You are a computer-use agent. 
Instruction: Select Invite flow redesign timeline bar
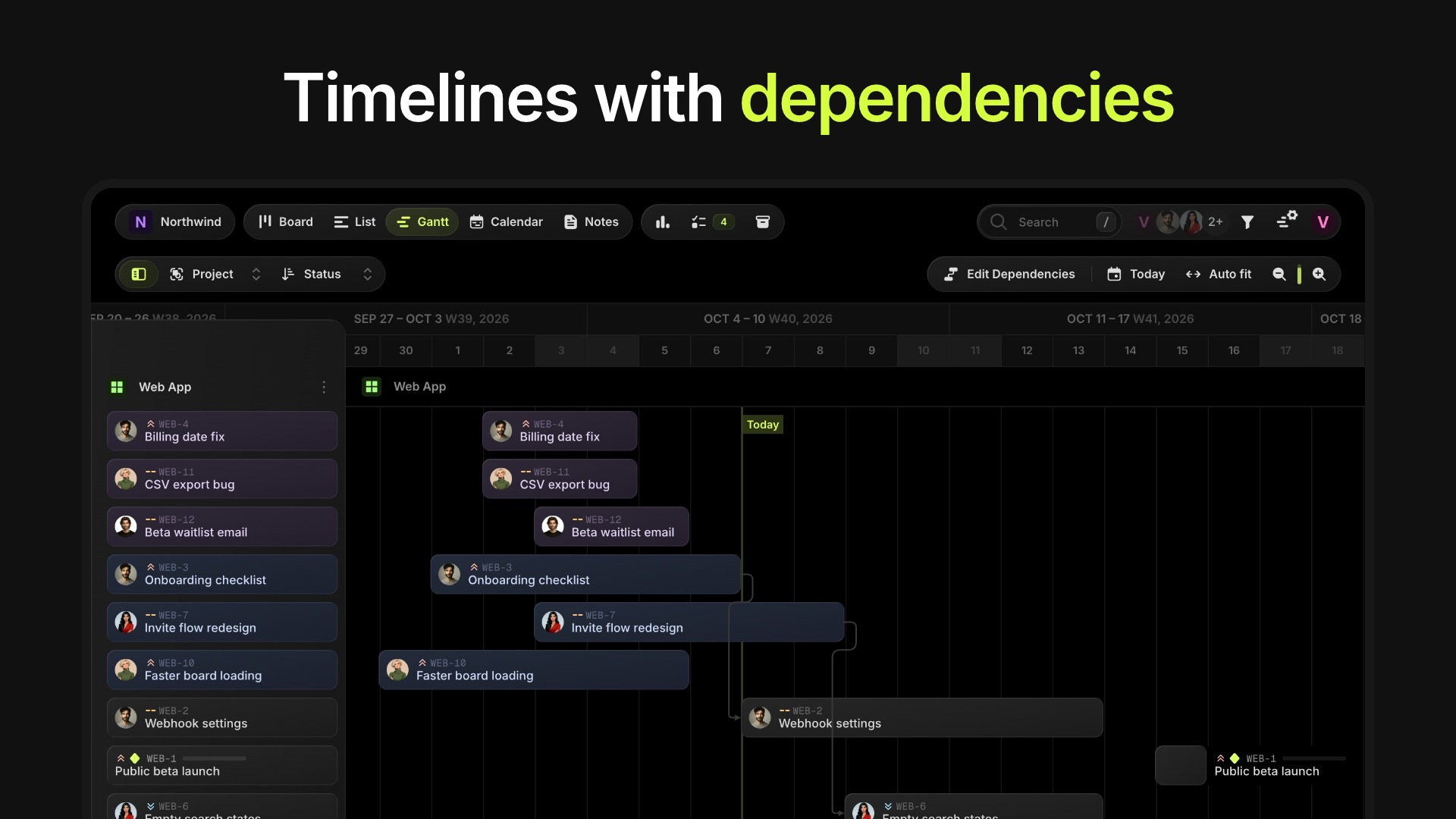[689, 623]
